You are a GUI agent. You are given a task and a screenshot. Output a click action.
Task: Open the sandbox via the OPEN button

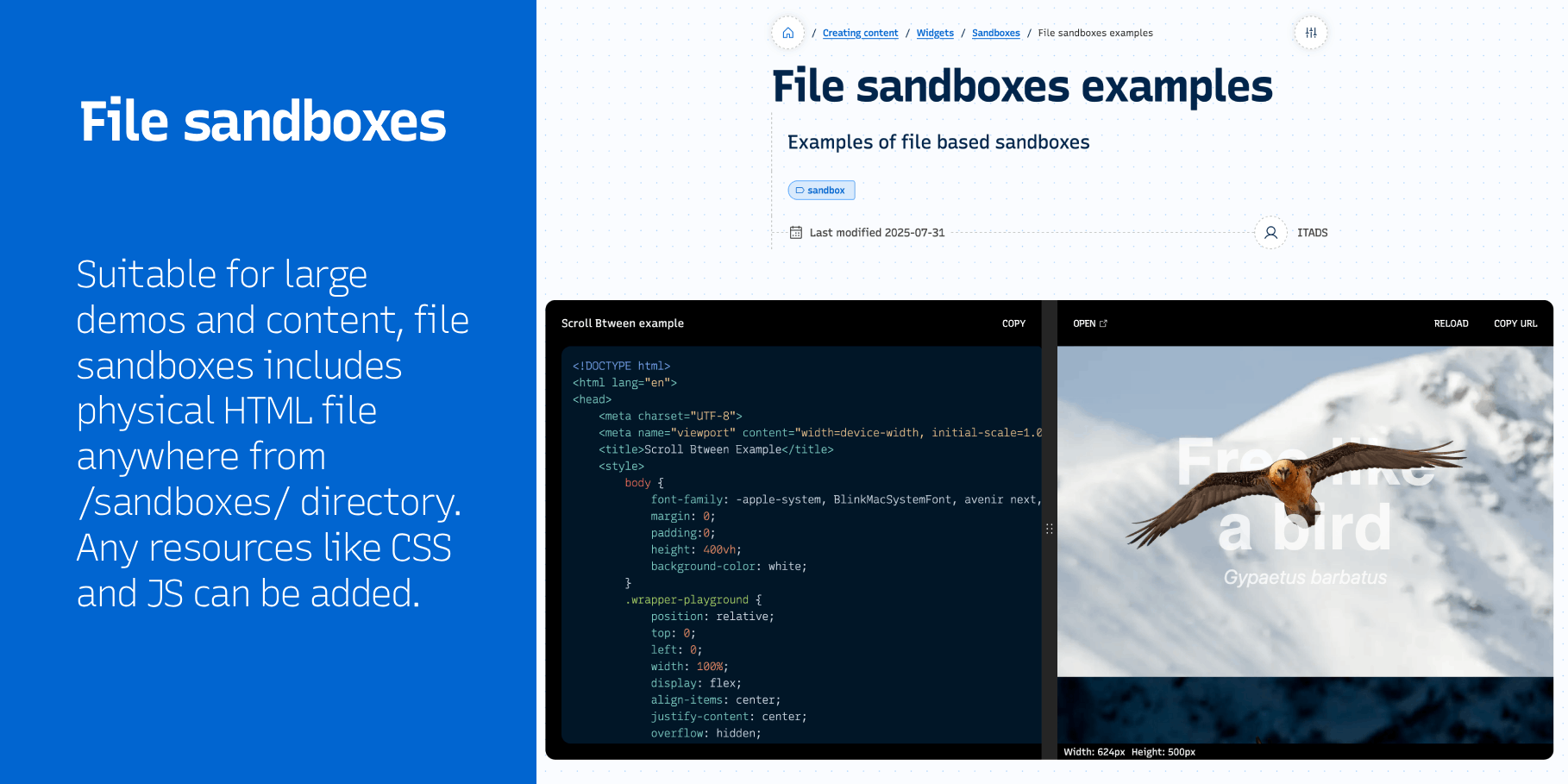(x=1084, y=323)
